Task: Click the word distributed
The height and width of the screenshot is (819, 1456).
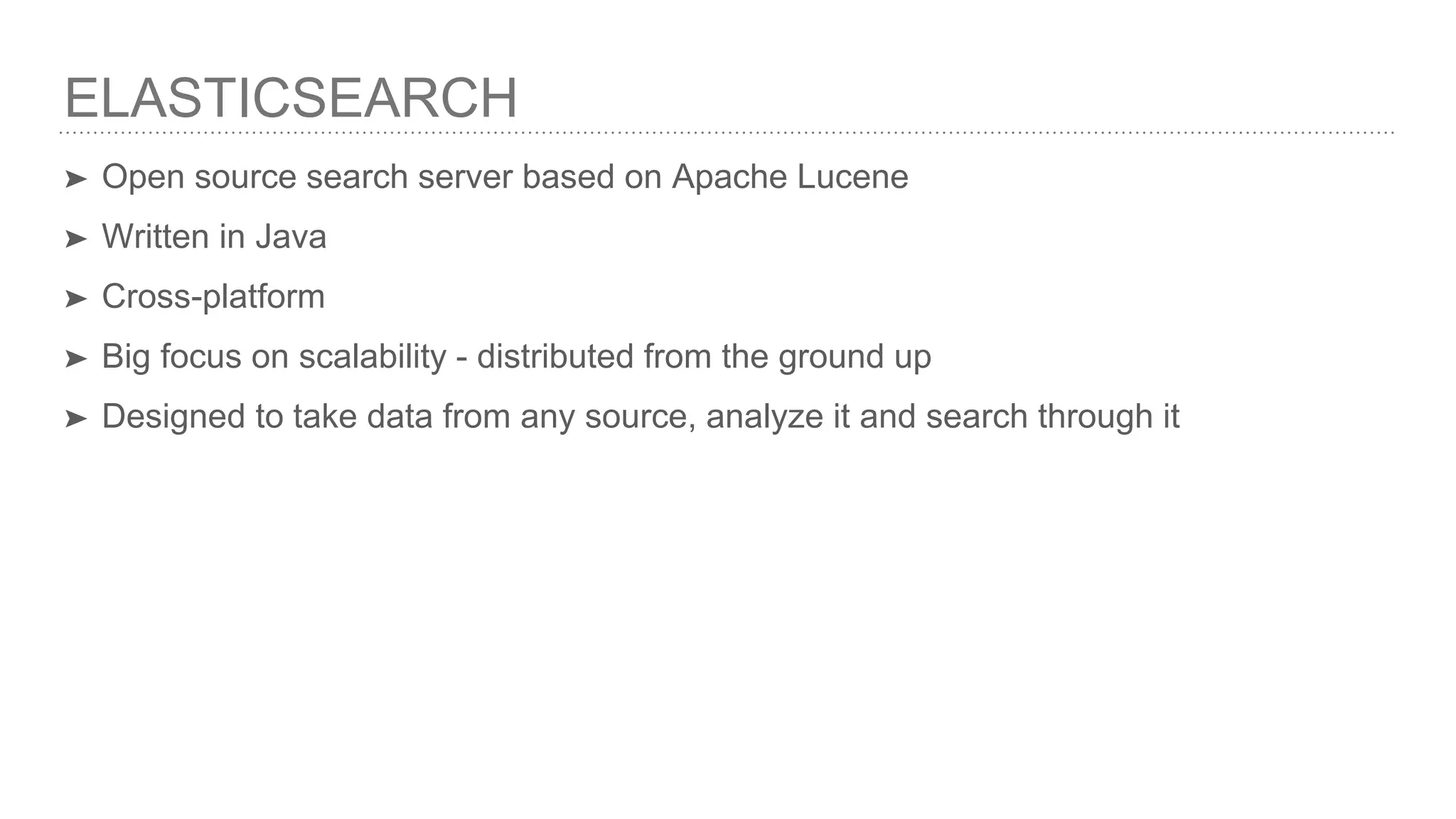Action: 555,356
